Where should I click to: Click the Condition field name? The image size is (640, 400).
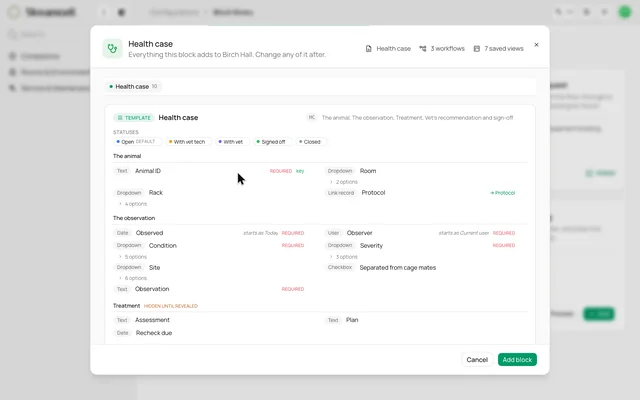pyautogui.click(x=162, y=246)
